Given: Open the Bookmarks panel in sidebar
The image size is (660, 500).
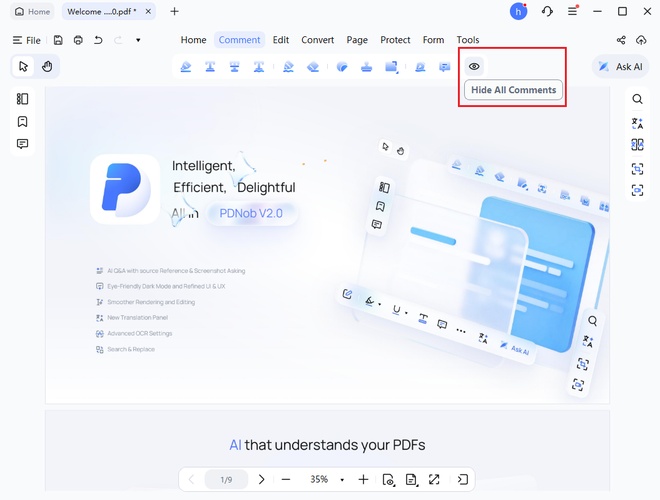Looking at the screenshot, I should (x=22, y=122).
